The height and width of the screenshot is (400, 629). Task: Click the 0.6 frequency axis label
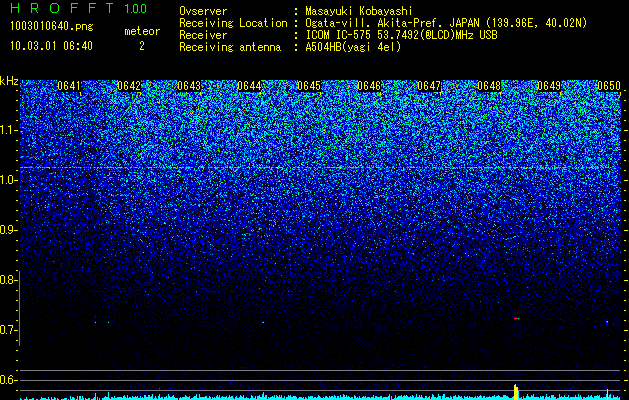coord(7,380)
